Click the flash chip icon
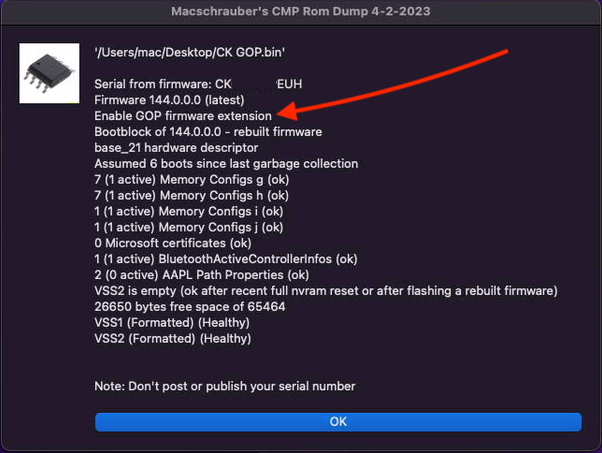The height and width of the screenshot is (453, 602). (x=49, y=73)
